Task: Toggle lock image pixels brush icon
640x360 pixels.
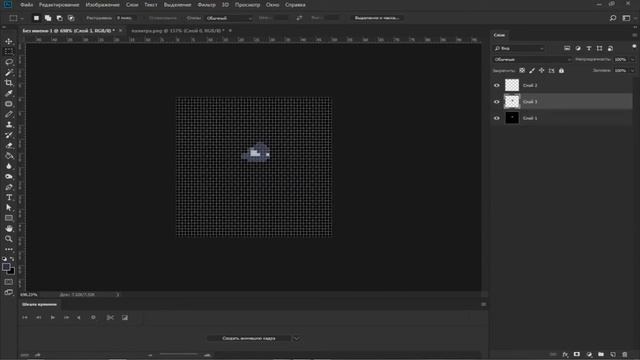Action: coord(532,71)
